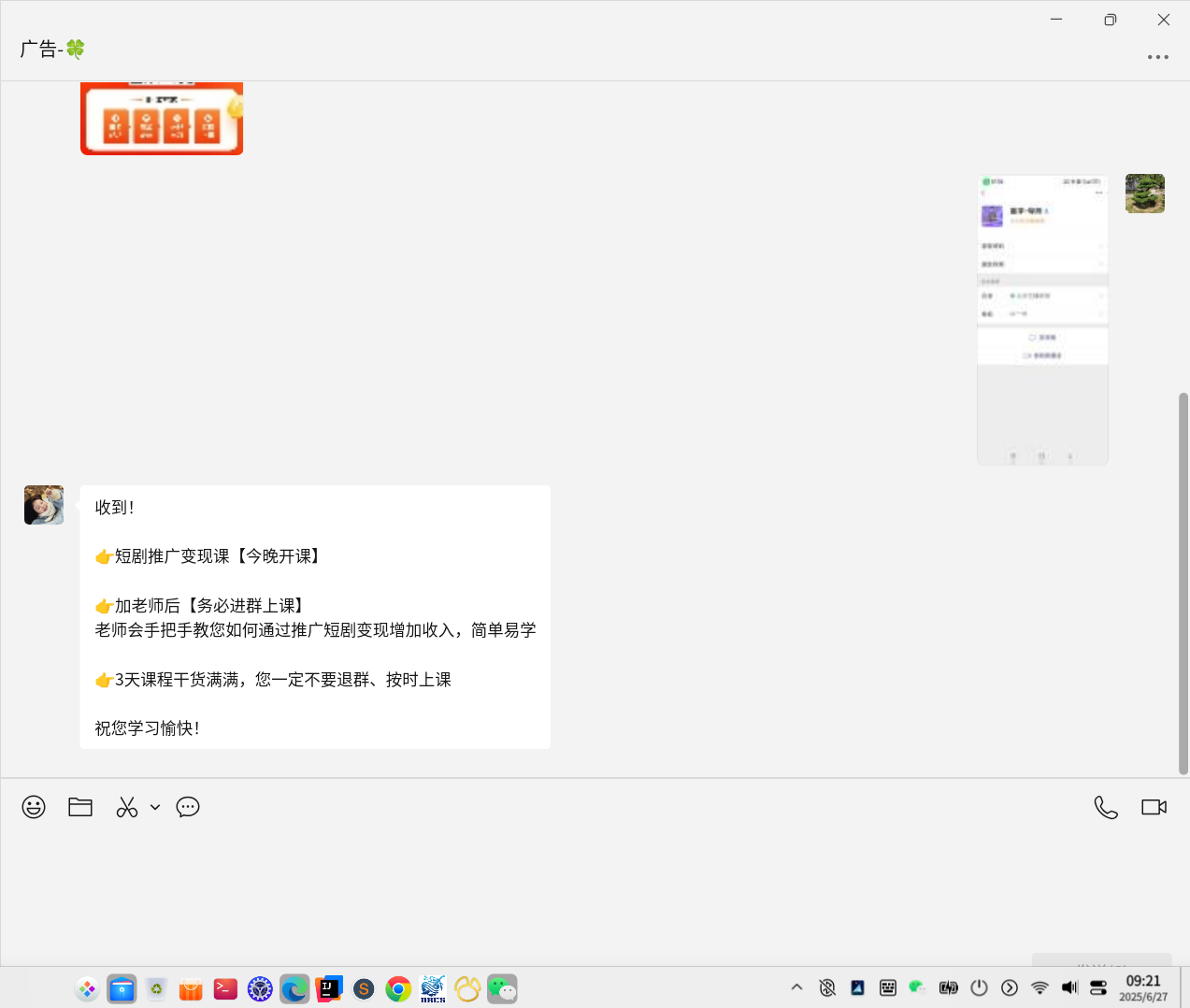Launch Chrome from the taskbar
Viewport: 1190px width, 1008px height.
pyautogui.click(x=398, y=988)
